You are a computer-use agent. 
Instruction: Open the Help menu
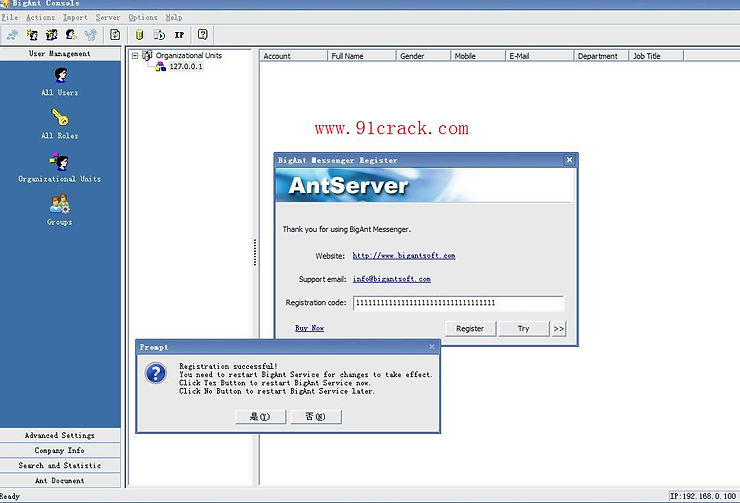[174, 17]
